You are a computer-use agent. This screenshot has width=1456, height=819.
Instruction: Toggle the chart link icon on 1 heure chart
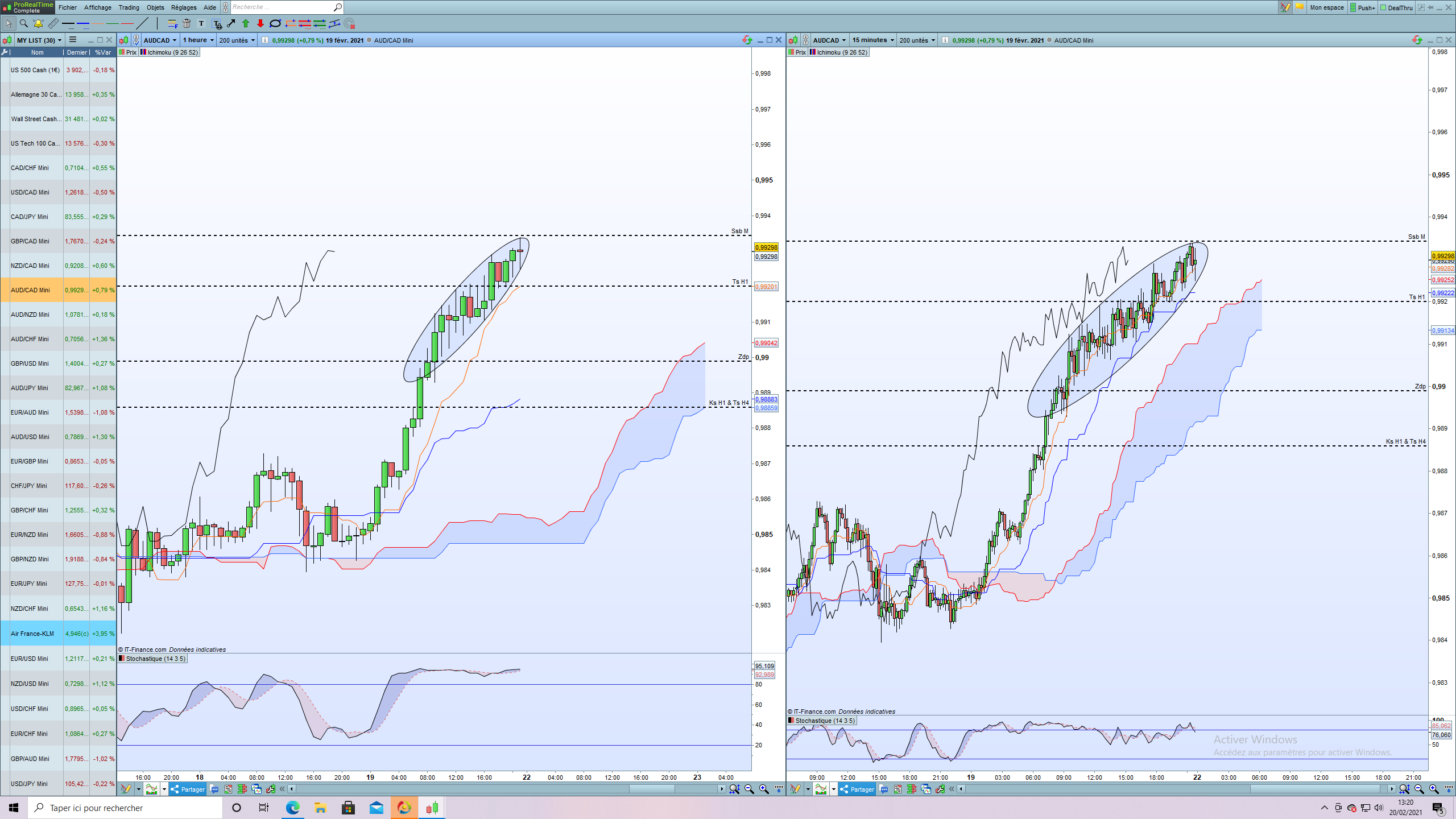tap(136, 40)
